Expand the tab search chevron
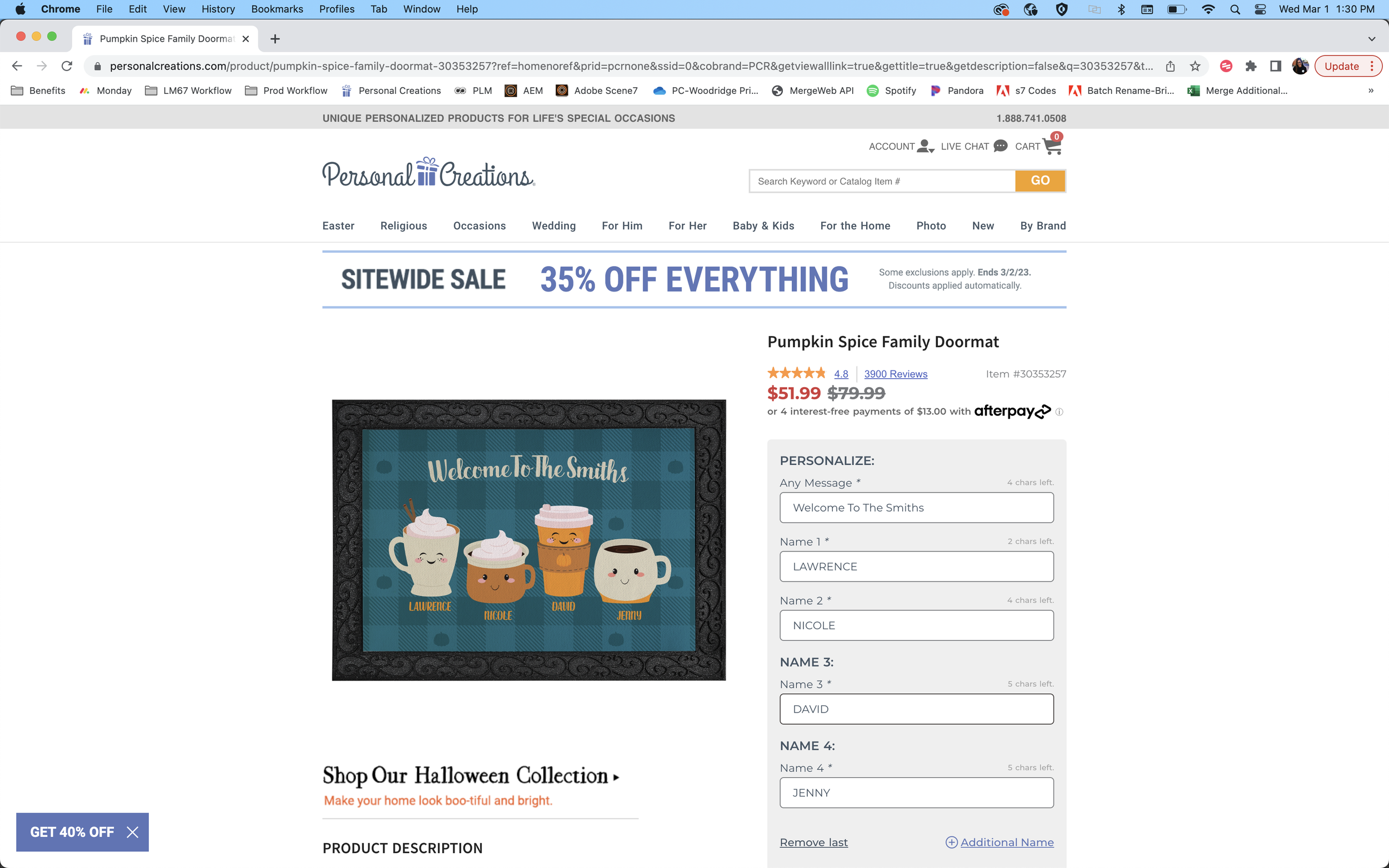The image size is (1389, 868). [1372, 39]
